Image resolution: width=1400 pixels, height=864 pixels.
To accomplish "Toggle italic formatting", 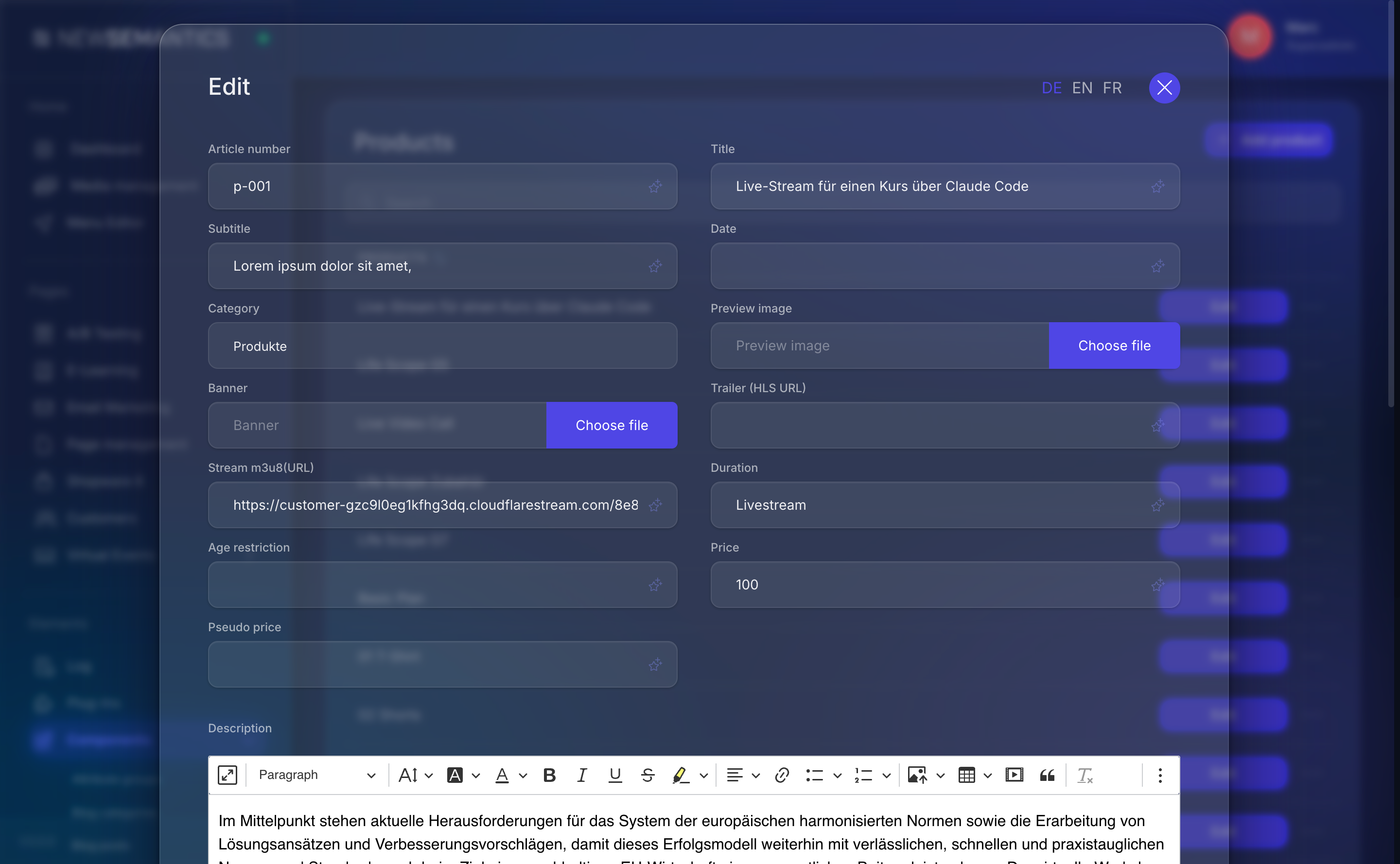I will click(x=581, y=775).
